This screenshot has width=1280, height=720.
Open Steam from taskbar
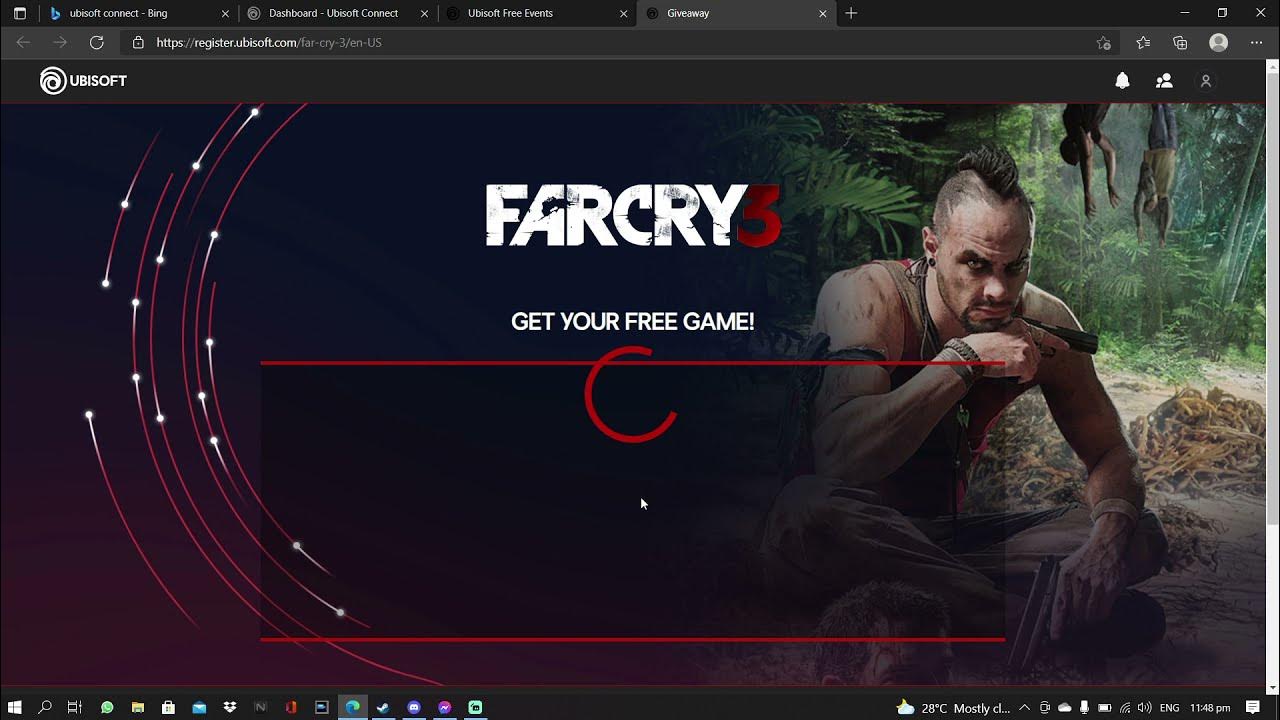(x=383, y=707)
